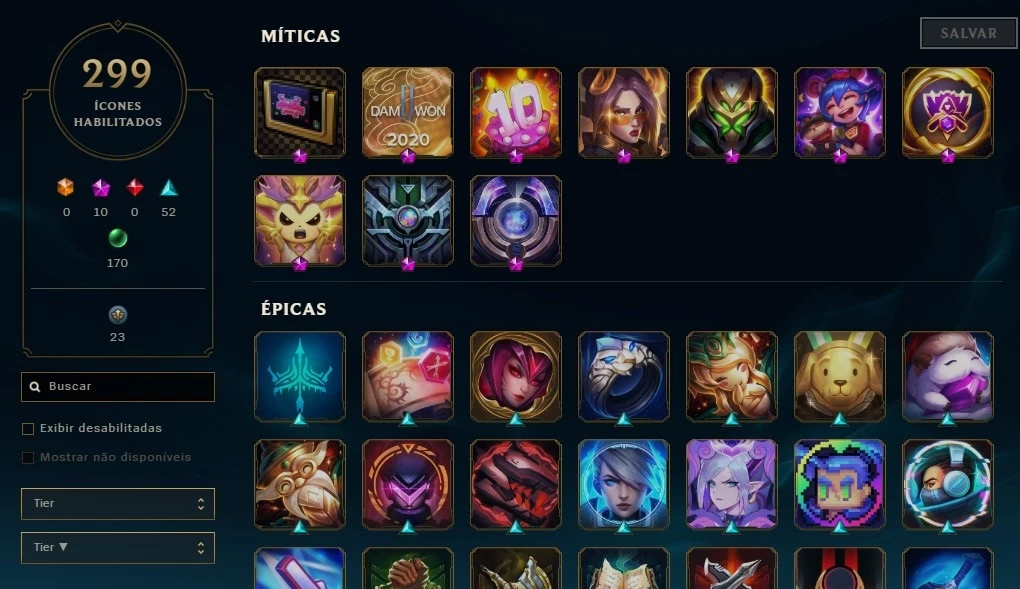
Task: Choose the red-hooded woman epic icon
Action: click(515, 376)
